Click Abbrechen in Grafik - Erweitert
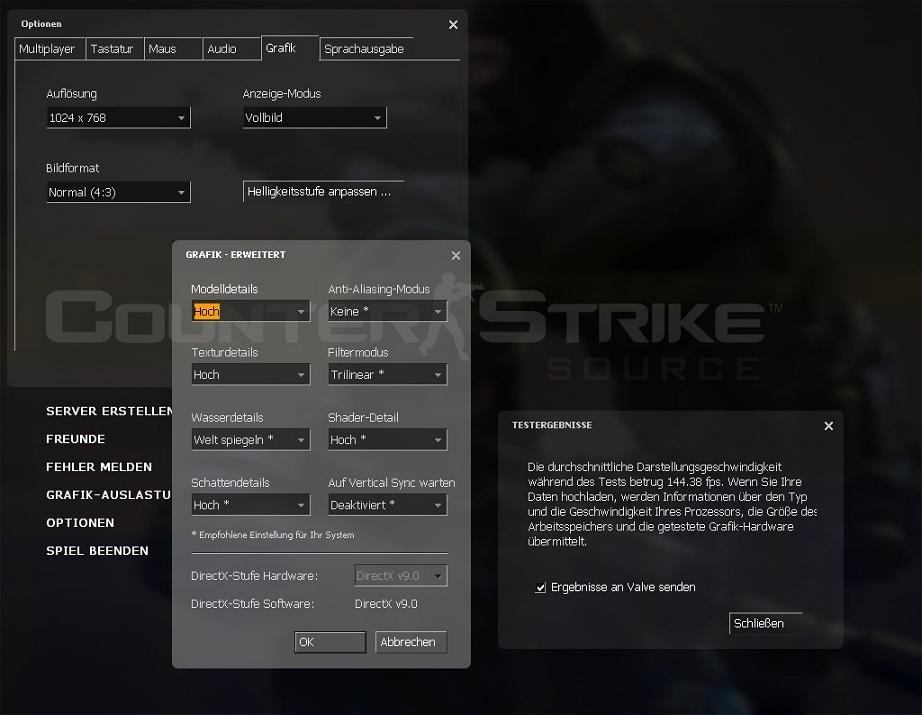This screenshot has height=715, width=922. 411,642
